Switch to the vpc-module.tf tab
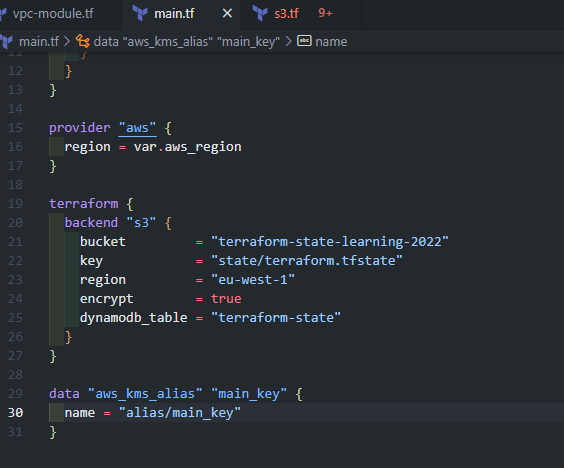Screen dimensions: 564x468 tap(53, 14)
